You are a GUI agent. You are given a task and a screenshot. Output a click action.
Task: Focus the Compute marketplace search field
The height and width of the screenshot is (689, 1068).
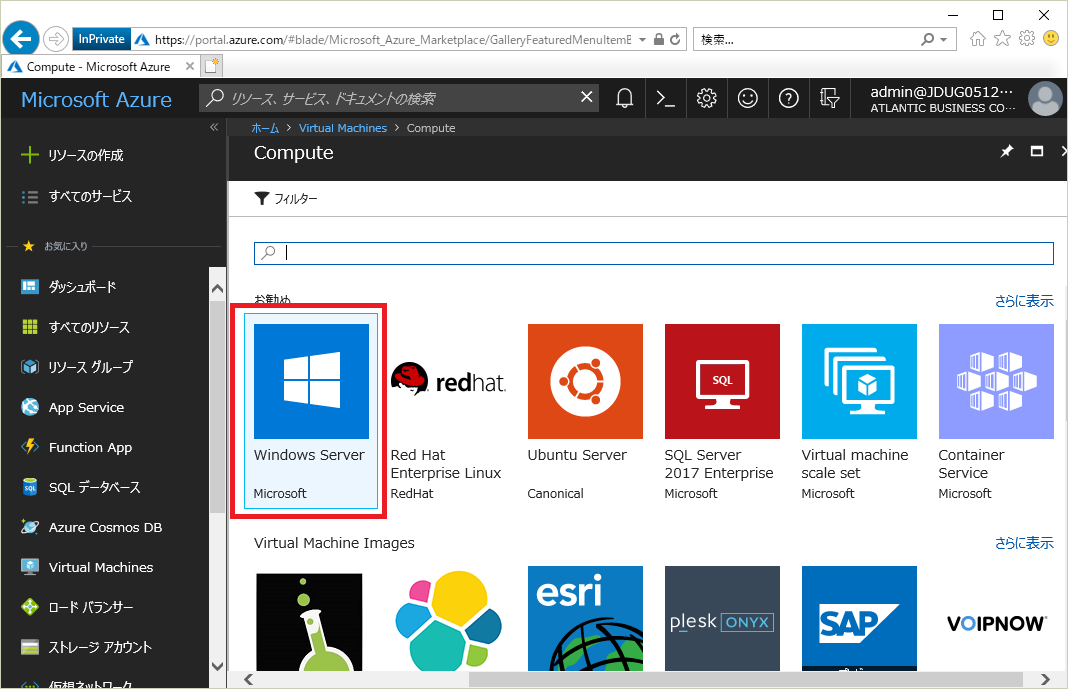pos(653,253)
